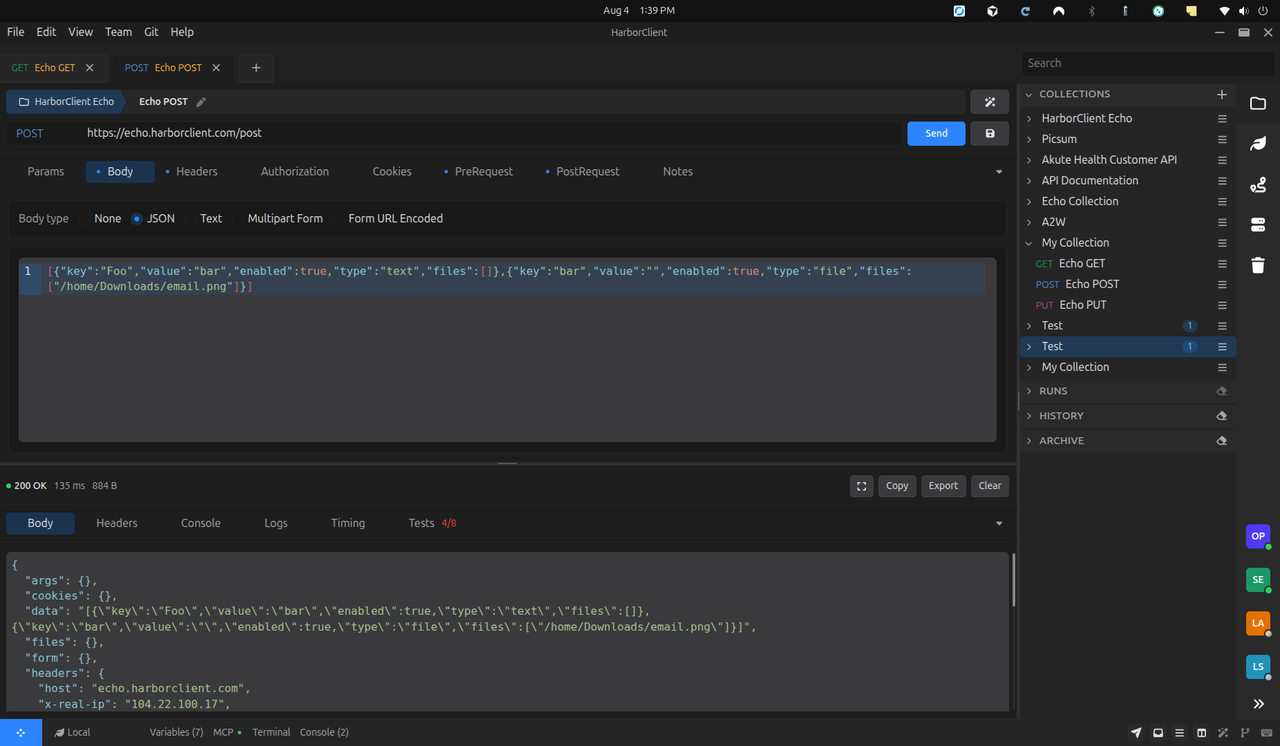Collapse the COLLECTIONS section
The height and width of the screenshot is (746, 1280).
tap(1029, 94)
